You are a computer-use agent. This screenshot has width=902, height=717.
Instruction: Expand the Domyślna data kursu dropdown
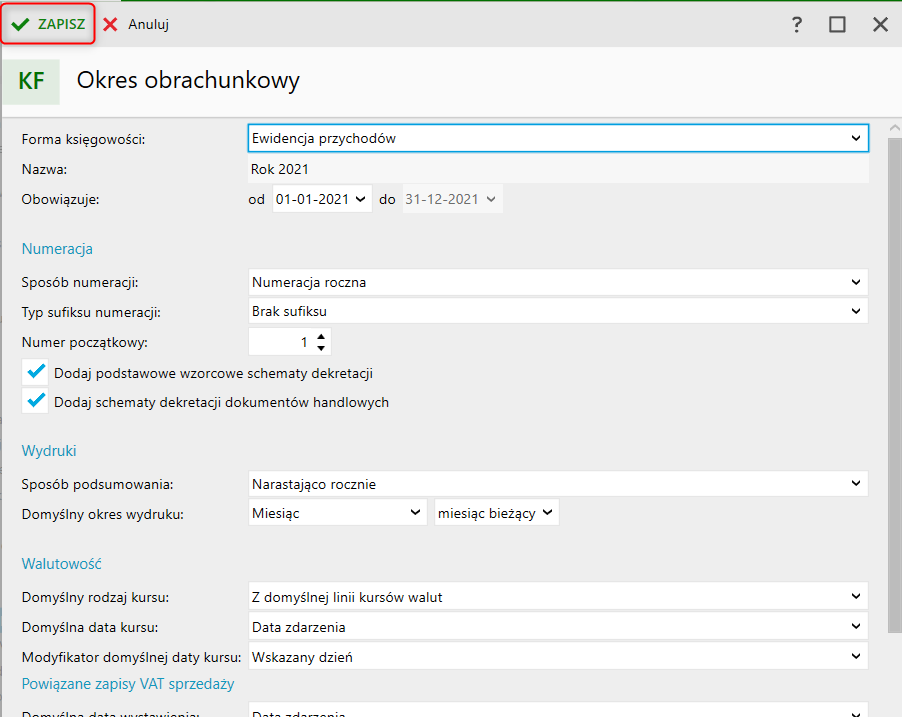(558, 627)
